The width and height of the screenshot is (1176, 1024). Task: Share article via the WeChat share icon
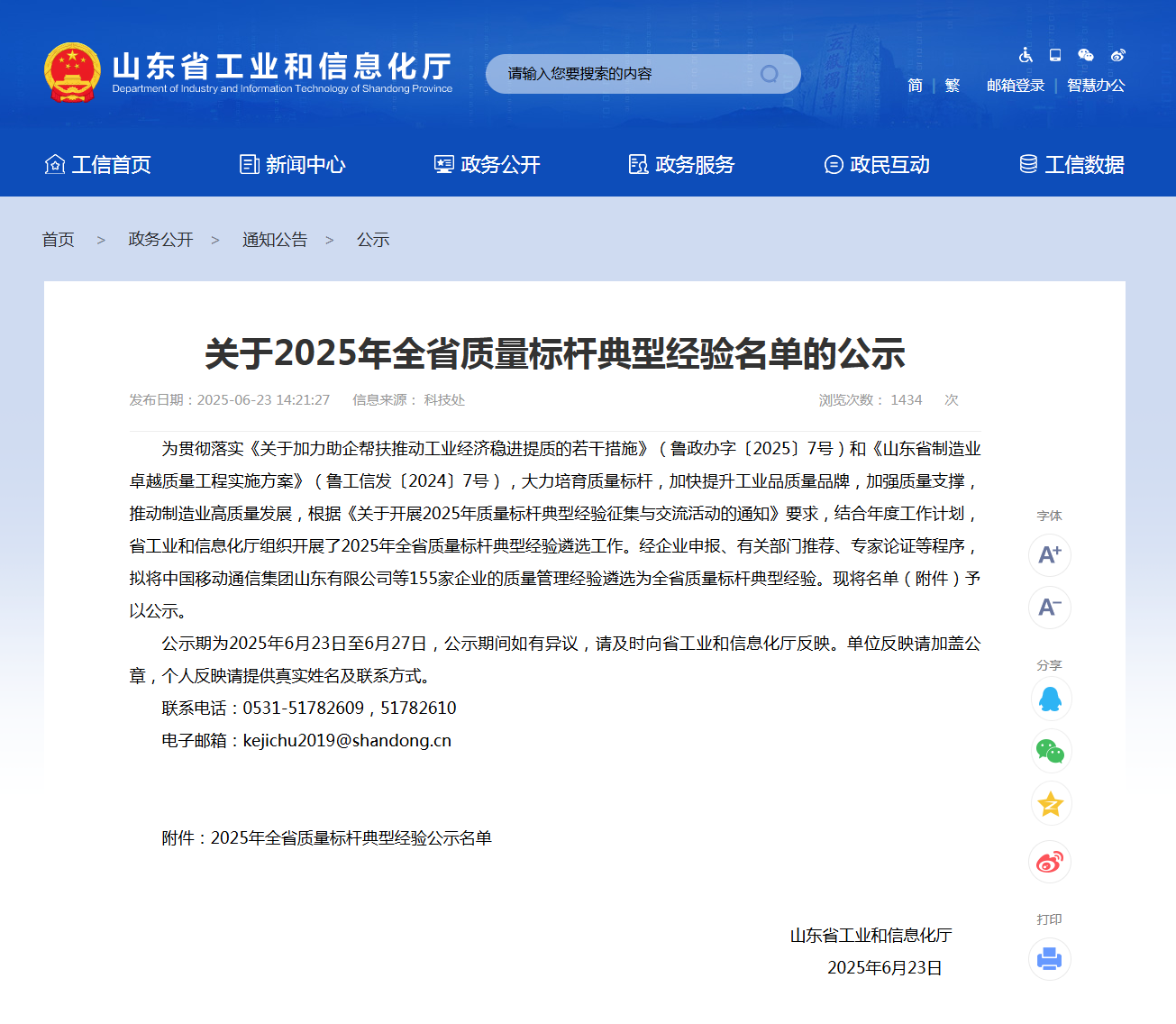coord(1049,751)
